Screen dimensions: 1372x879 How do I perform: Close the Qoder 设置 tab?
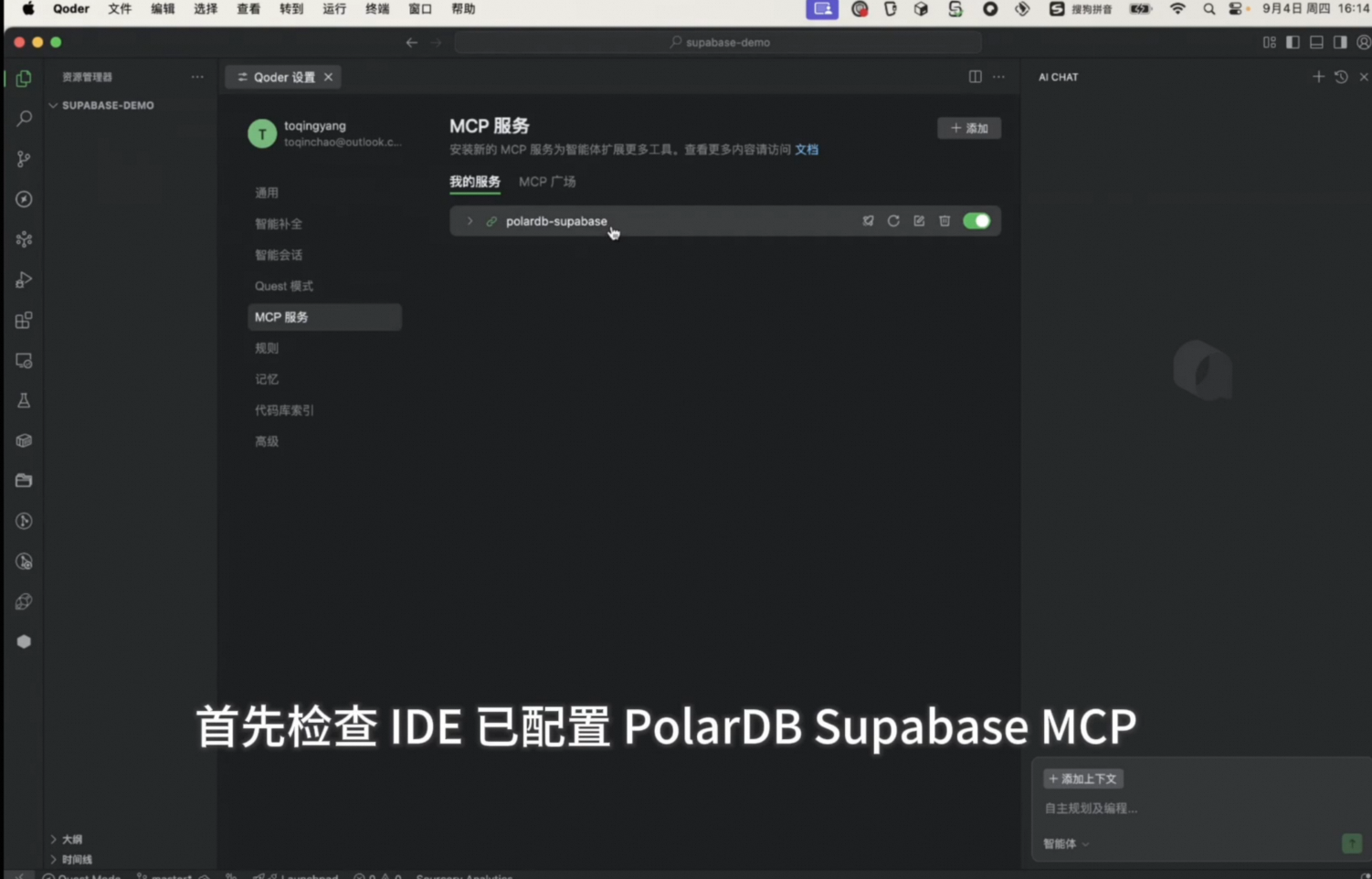[329, 77]
